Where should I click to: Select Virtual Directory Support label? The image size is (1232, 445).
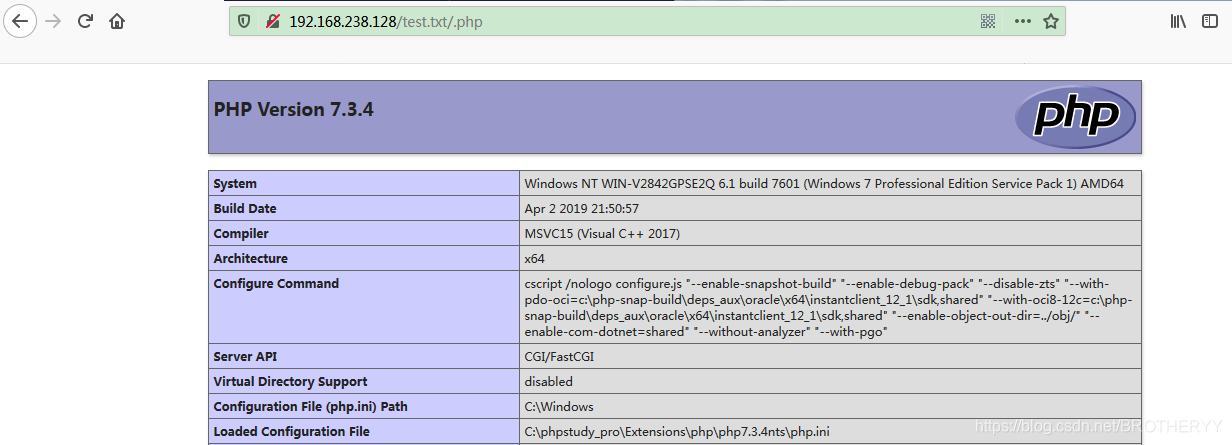pos(290,382)
